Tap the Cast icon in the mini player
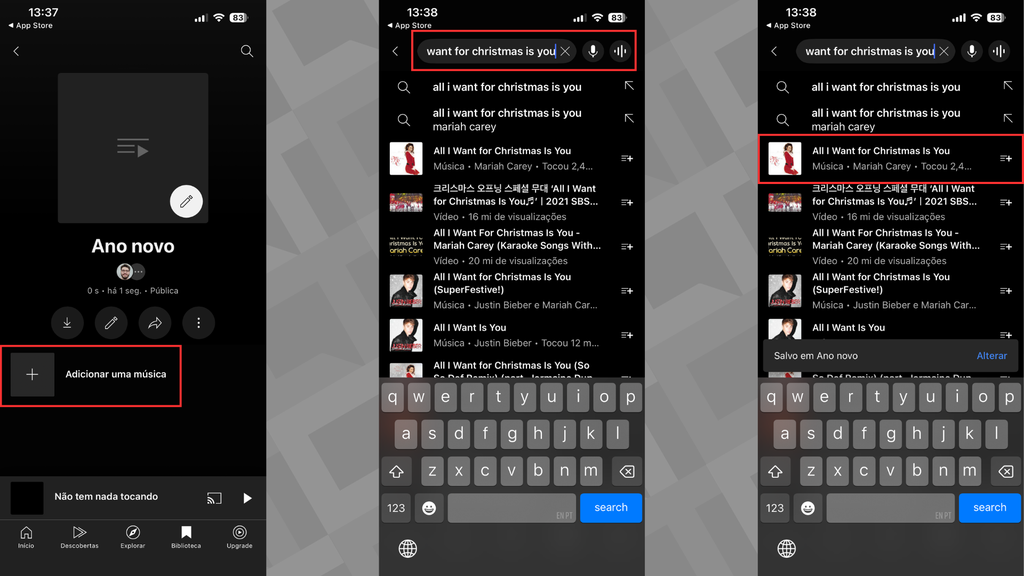 coord(214,497)
